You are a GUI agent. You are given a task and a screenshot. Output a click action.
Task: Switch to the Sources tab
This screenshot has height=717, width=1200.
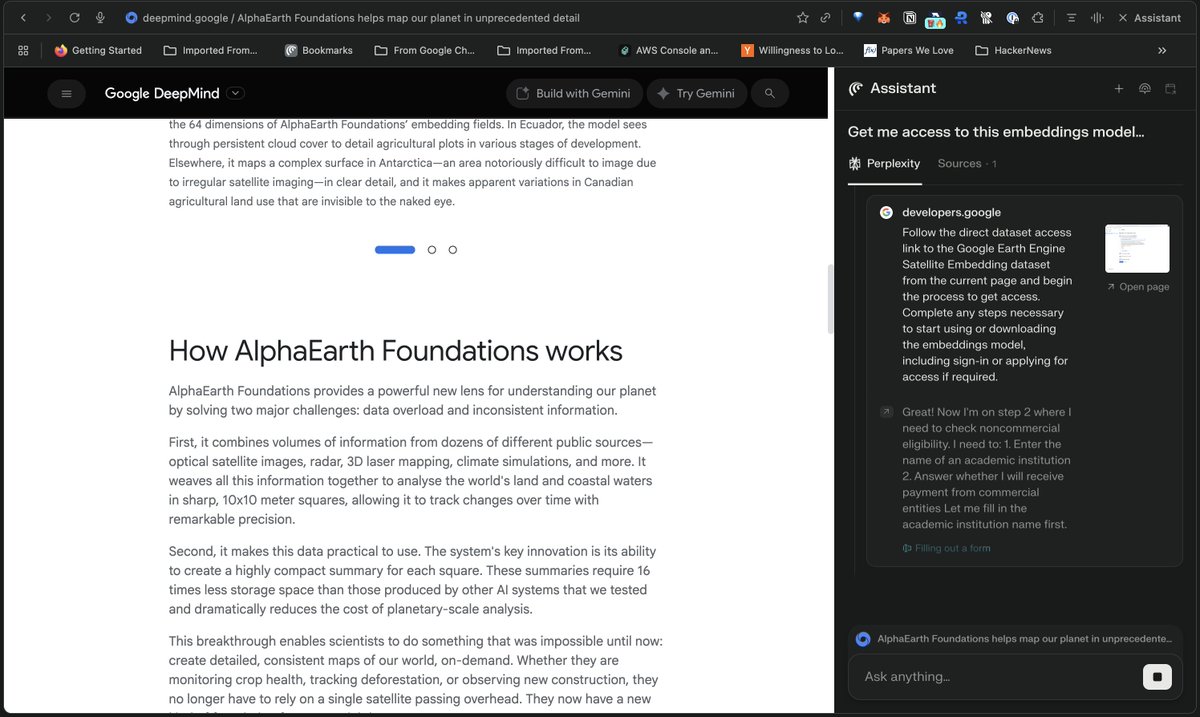click(x=958, y=163)
